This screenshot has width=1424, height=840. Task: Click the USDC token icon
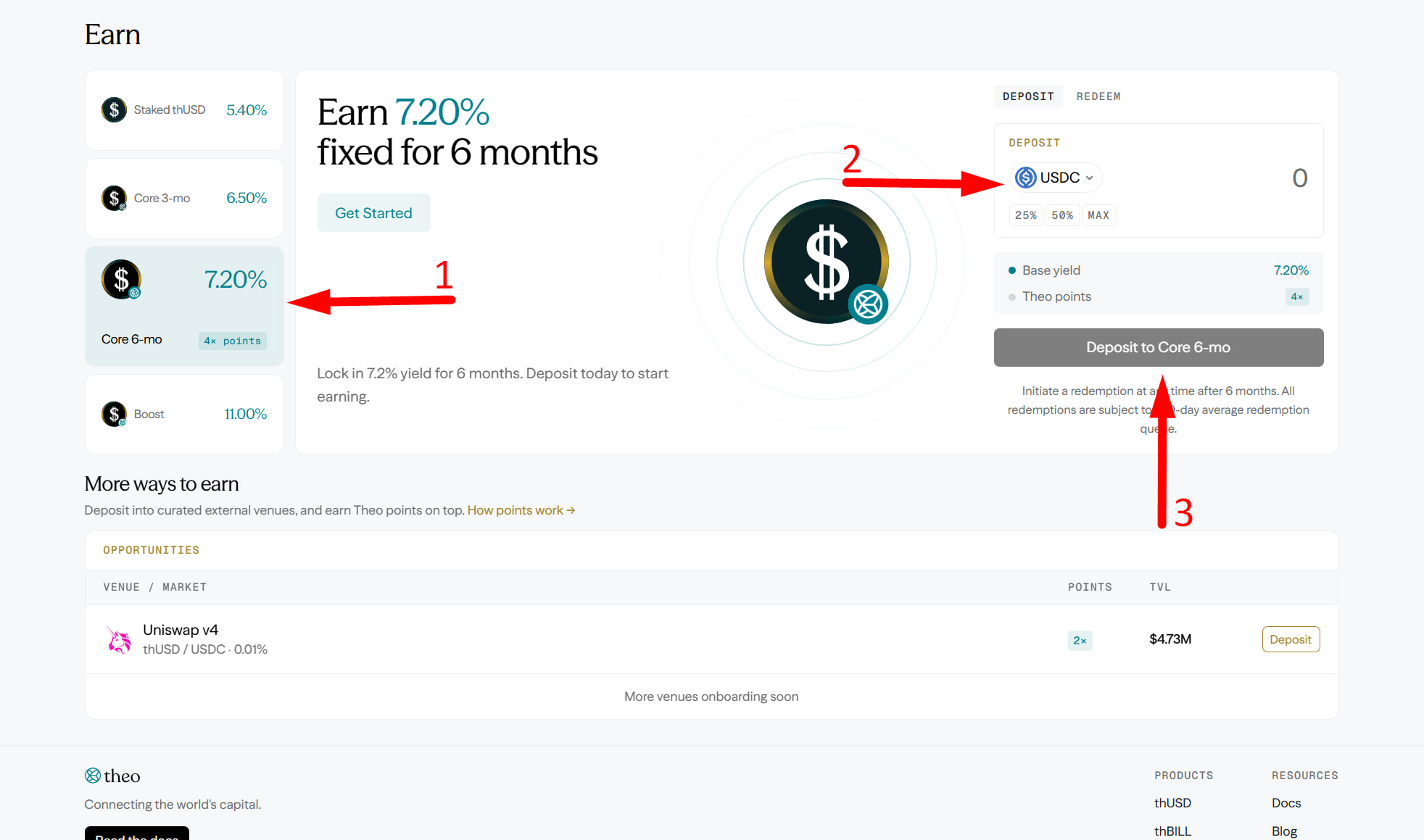(1025, 178)
